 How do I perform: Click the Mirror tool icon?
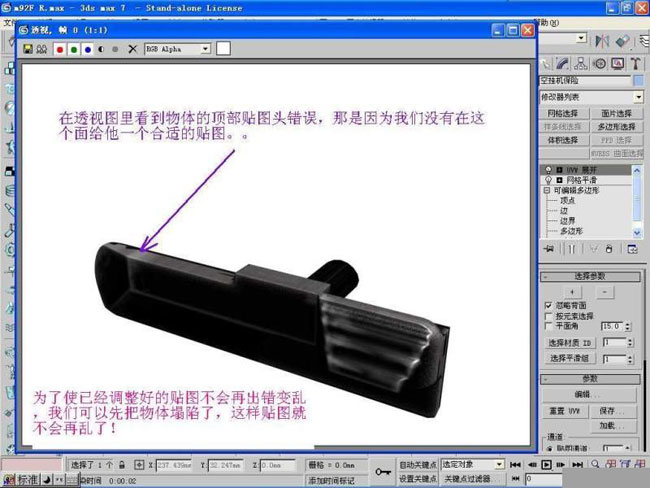coord(602,41)
